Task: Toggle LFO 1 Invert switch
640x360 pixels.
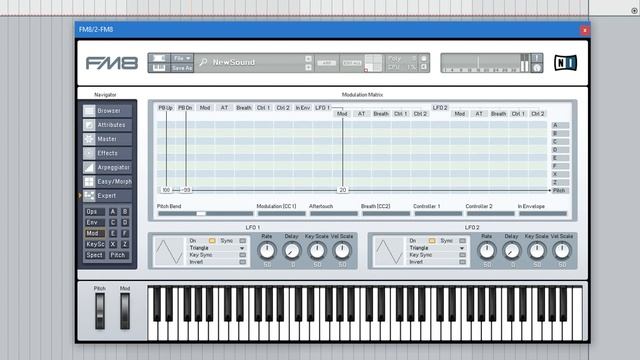Action: click(242, 262)
